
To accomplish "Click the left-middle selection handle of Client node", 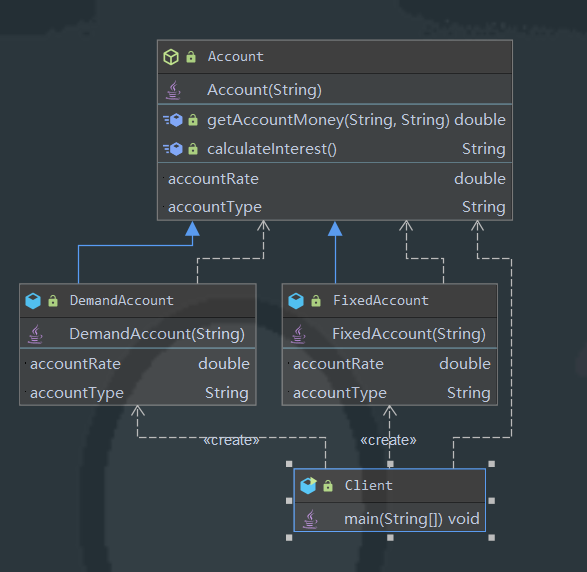I will (x=289, y=501).
